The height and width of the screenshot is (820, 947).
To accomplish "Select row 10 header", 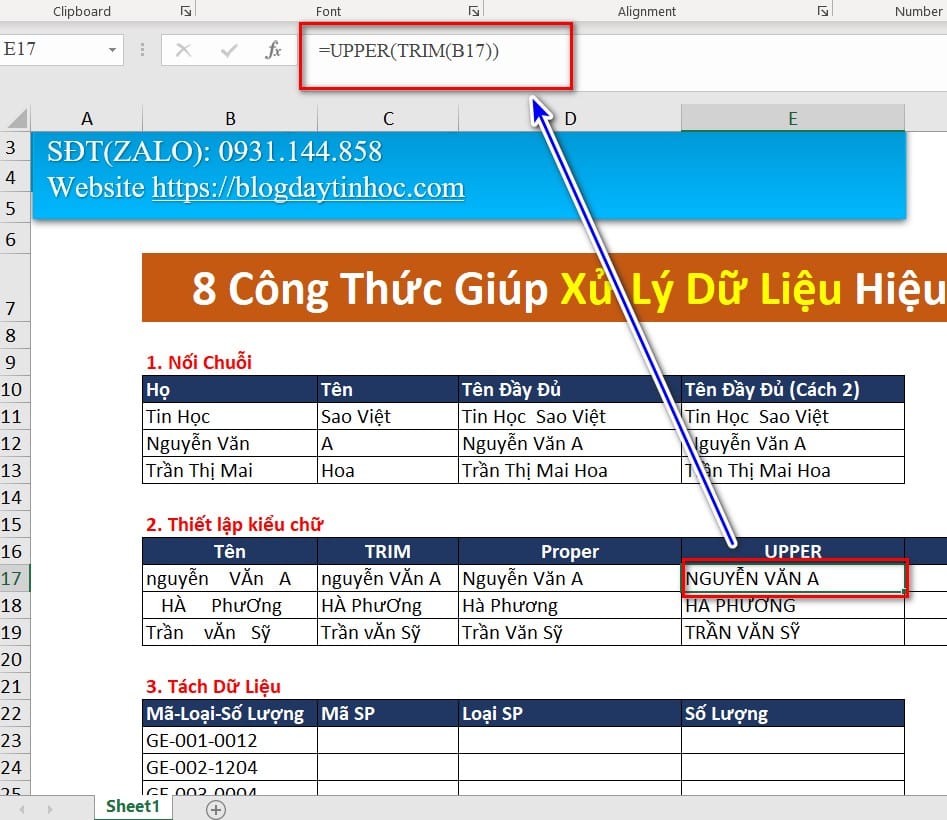I will (x=14, y=389).
